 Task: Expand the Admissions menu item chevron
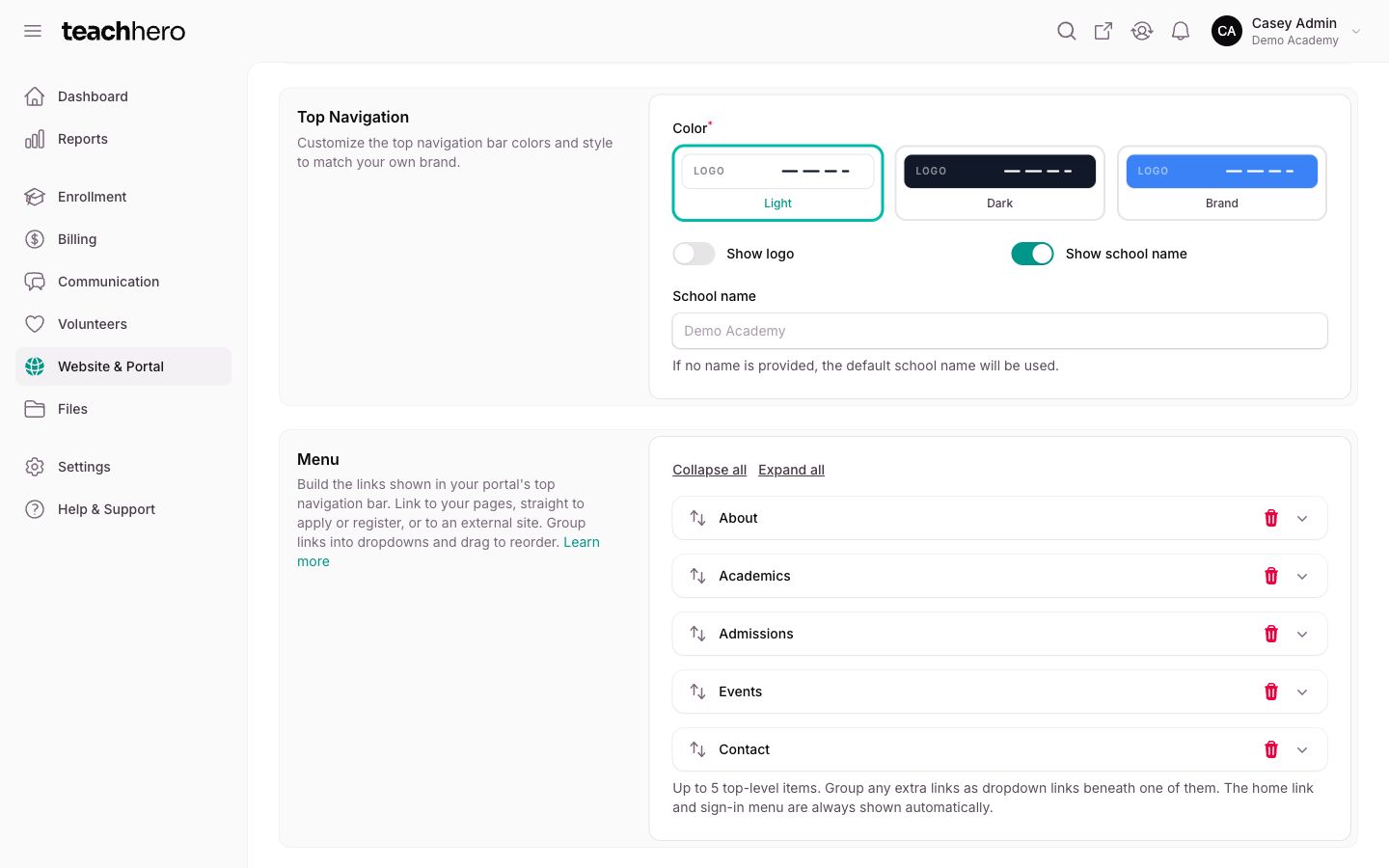coord(1302,634)
